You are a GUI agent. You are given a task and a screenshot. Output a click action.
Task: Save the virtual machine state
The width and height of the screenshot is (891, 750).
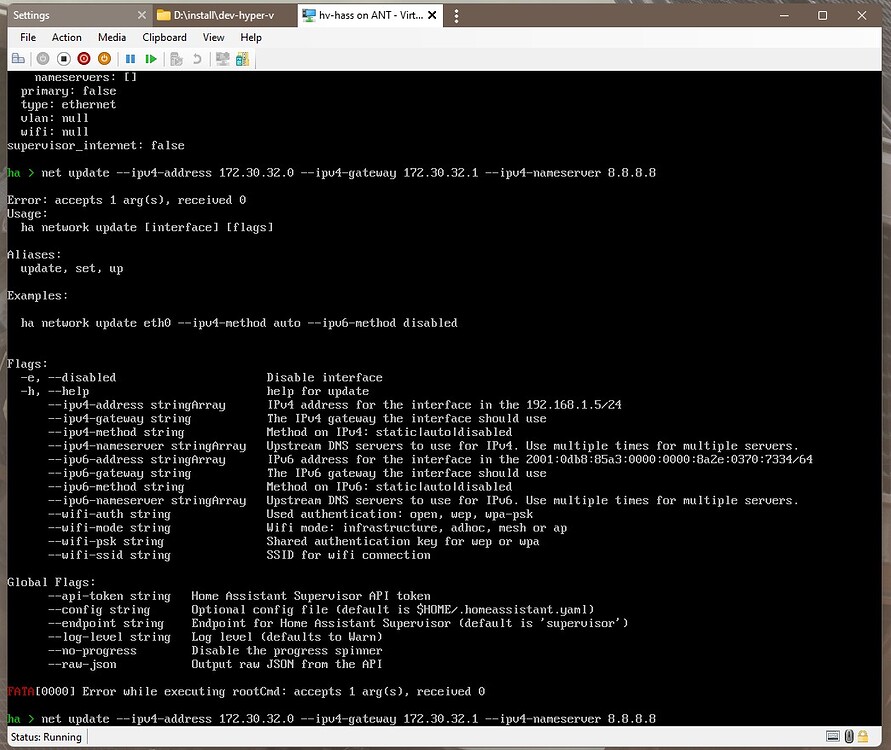click(104, 58)
